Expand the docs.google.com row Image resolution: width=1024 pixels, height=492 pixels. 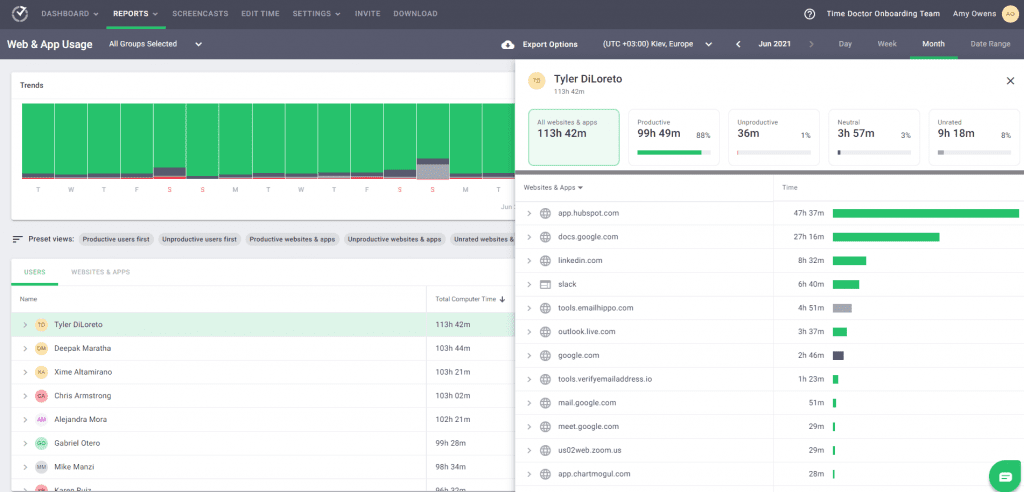click(x=529, y=237)
